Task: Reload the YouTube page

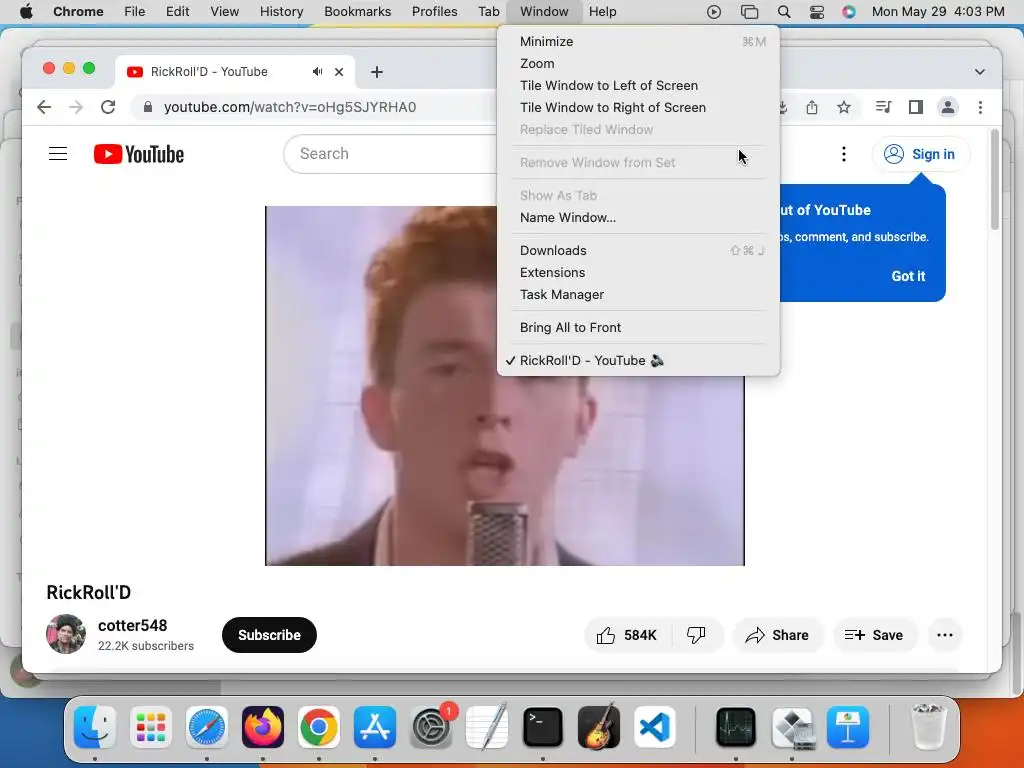Action: (108, 107)
